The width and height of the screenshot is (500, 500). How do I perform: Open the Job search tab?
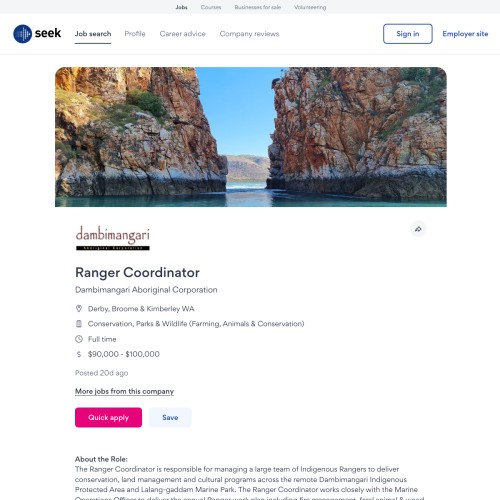93,34
